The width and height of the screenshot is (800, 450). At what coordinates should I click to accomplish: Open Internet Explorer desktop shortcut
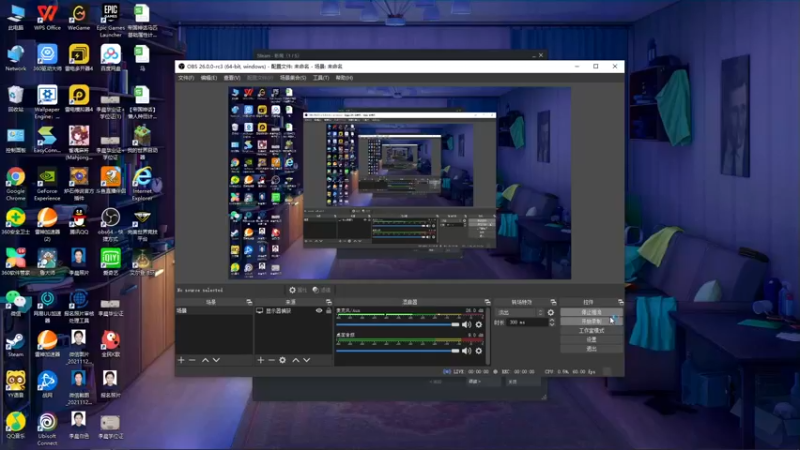pos(142,184)
